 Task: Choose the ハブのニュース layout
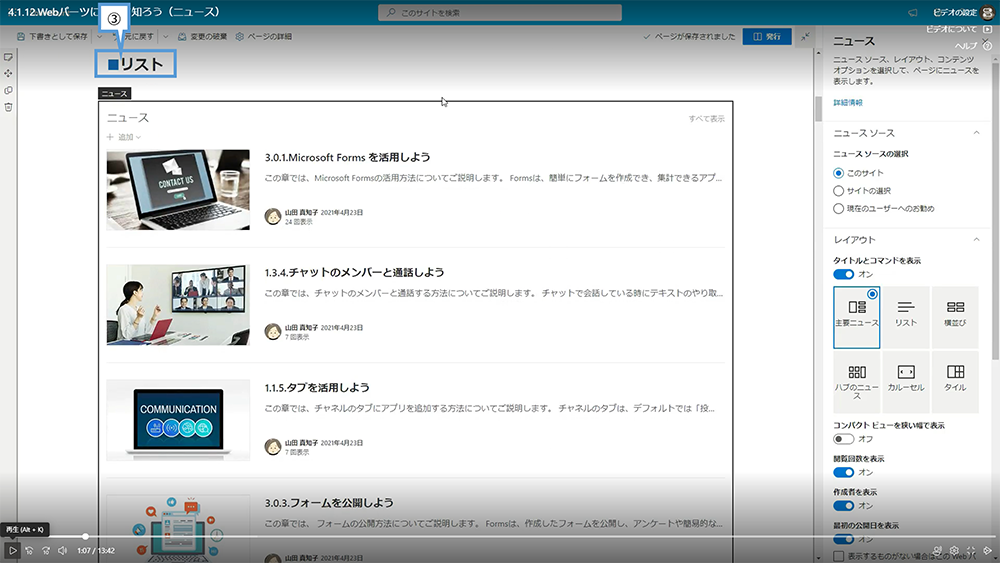(x=857, y=382)
